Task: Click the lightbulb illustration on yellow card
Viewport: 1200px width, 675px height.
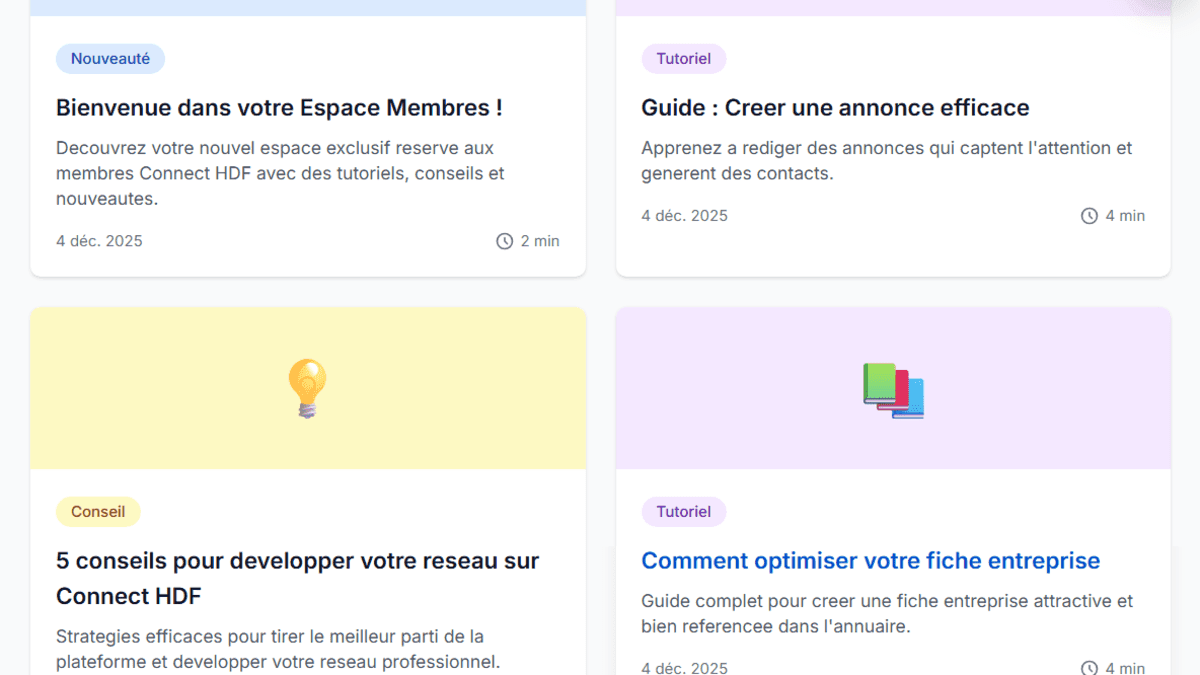Action: pyautogui.click(x=308, y=388)
